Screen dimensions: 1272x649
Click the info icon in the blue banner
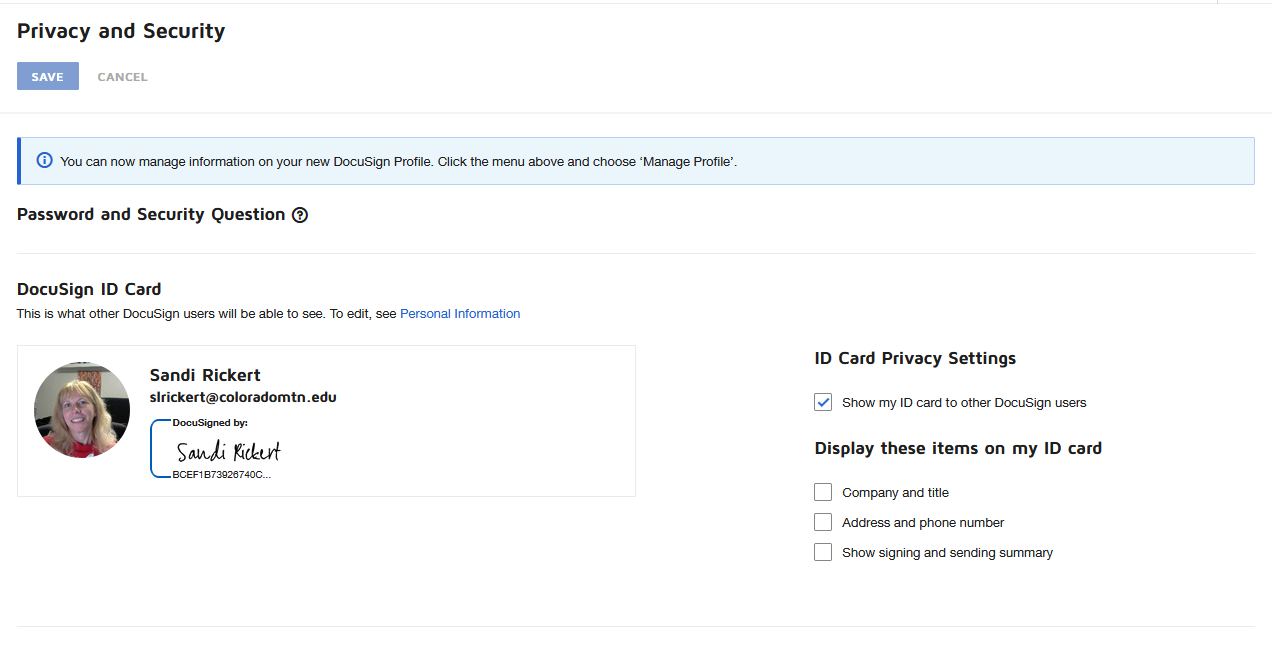pyautogui.click(x=44, y=160)
